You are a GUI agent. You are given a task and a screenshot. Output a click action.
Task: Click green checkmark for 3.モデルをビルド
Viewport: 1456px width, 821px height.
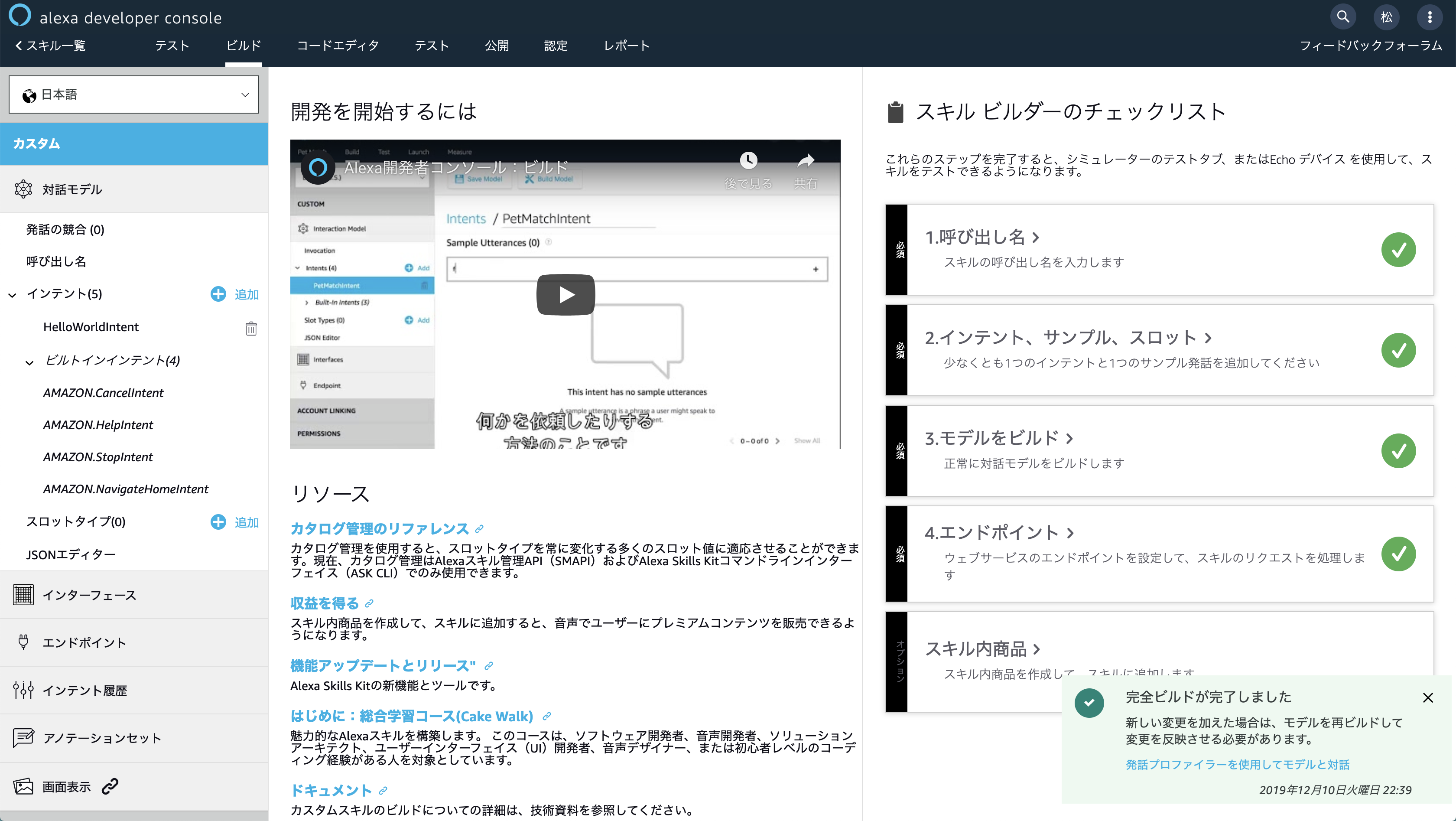tap(1398, 451)
